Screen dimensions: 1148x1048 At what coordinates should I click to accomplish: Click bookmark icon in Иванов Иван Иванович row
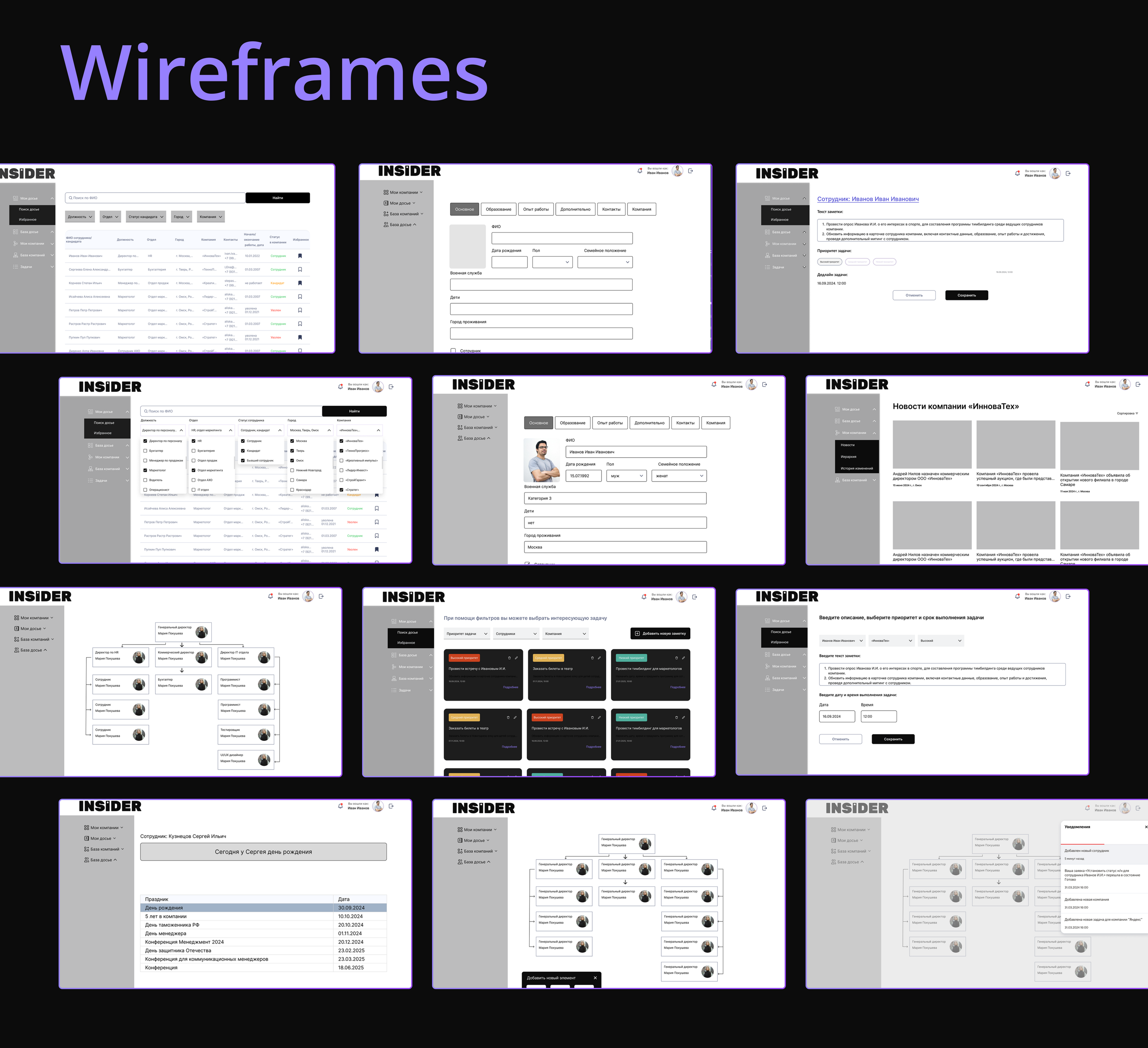click(x=300, y=256)
